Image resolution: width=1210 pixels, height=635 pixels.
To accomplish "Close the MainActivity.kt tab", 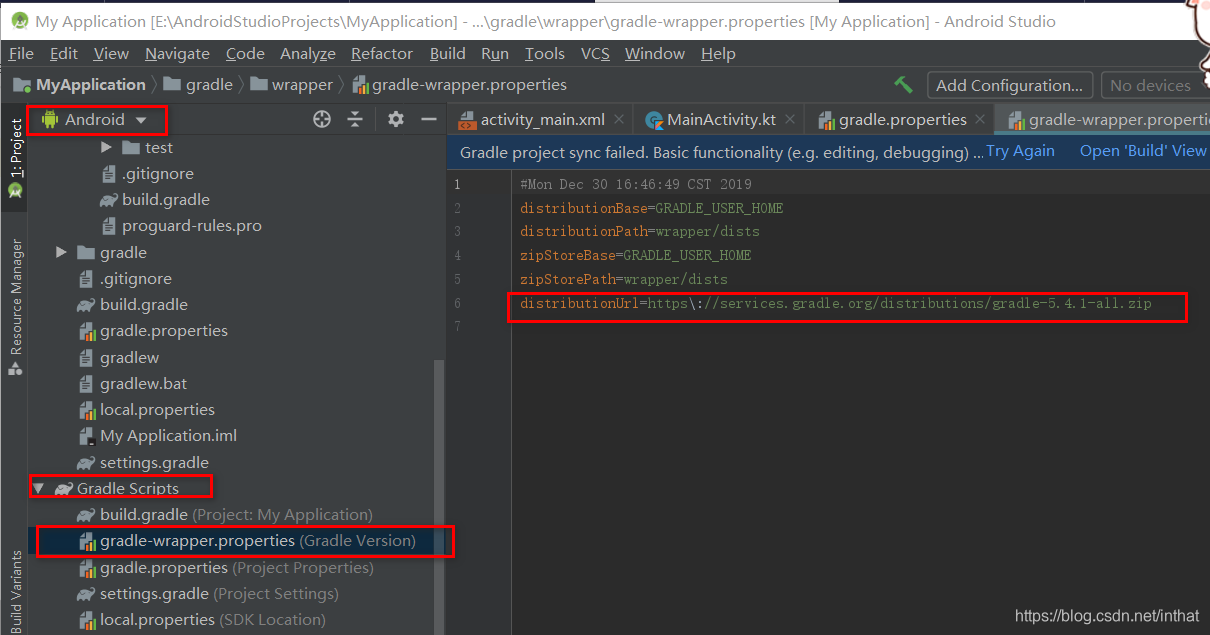I will point(790,120).
